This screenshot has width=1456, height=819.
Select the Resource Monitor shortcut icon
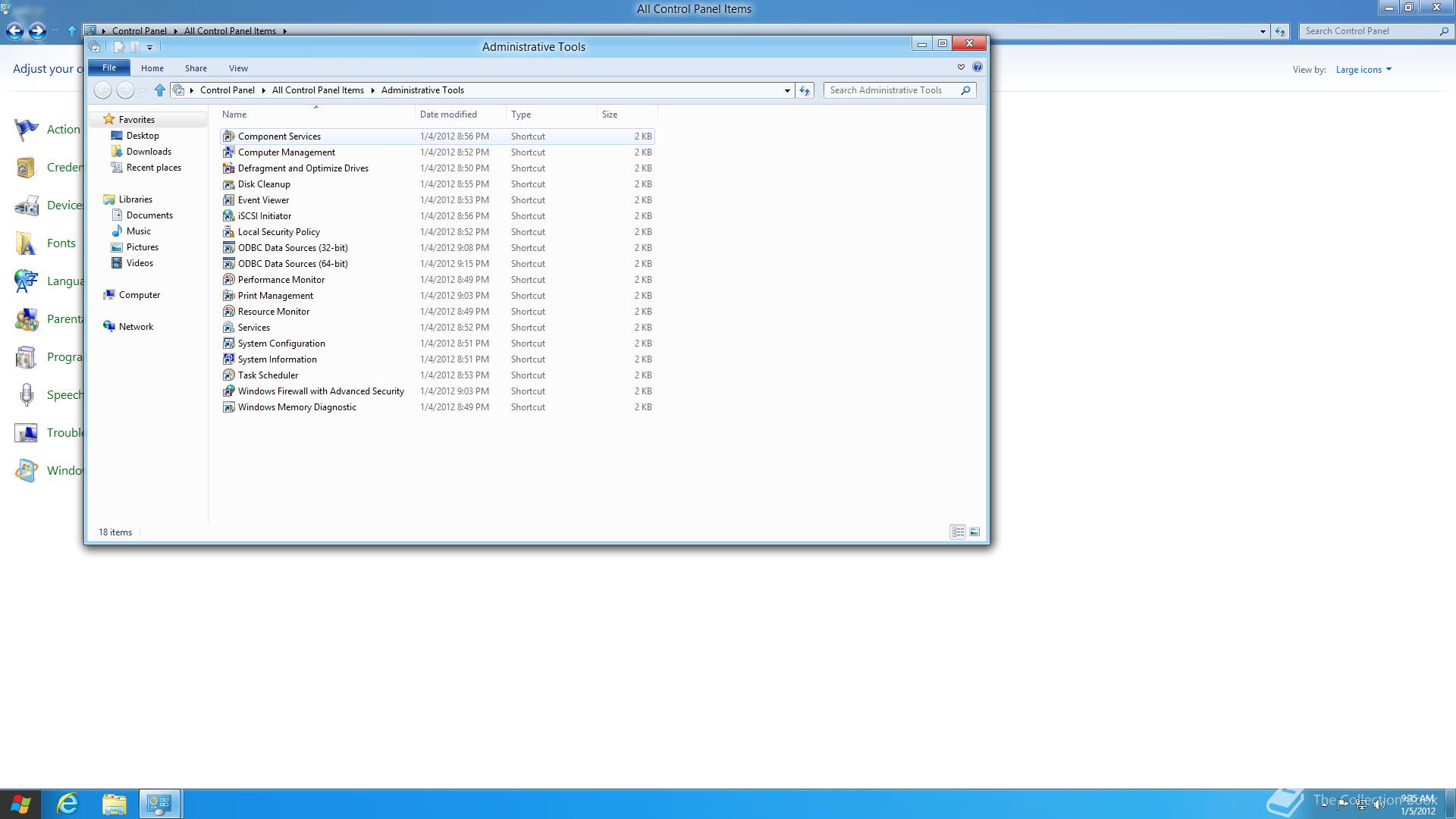pos(228,312)
